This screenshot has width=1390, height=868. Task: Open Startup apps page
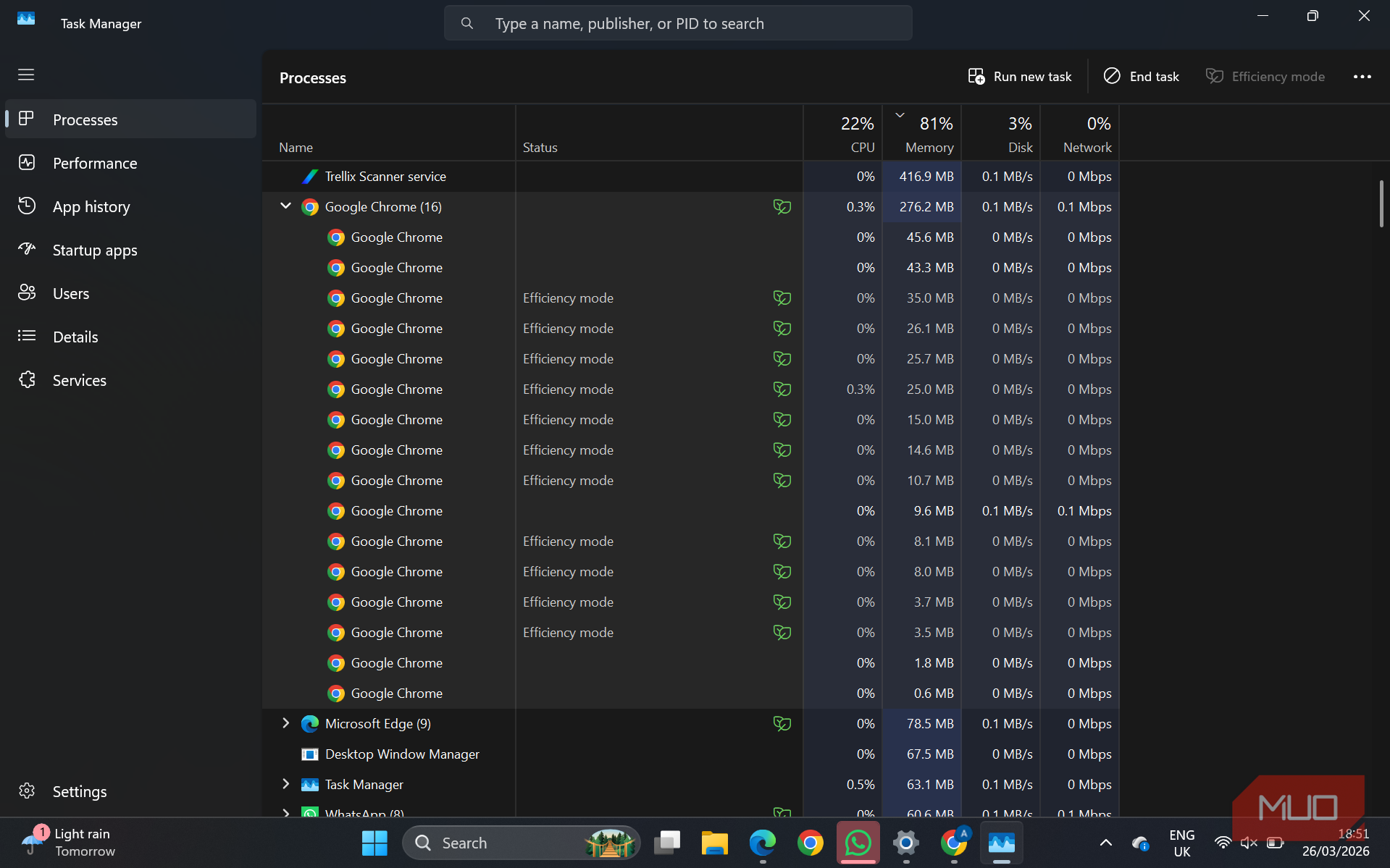(131, 250)
